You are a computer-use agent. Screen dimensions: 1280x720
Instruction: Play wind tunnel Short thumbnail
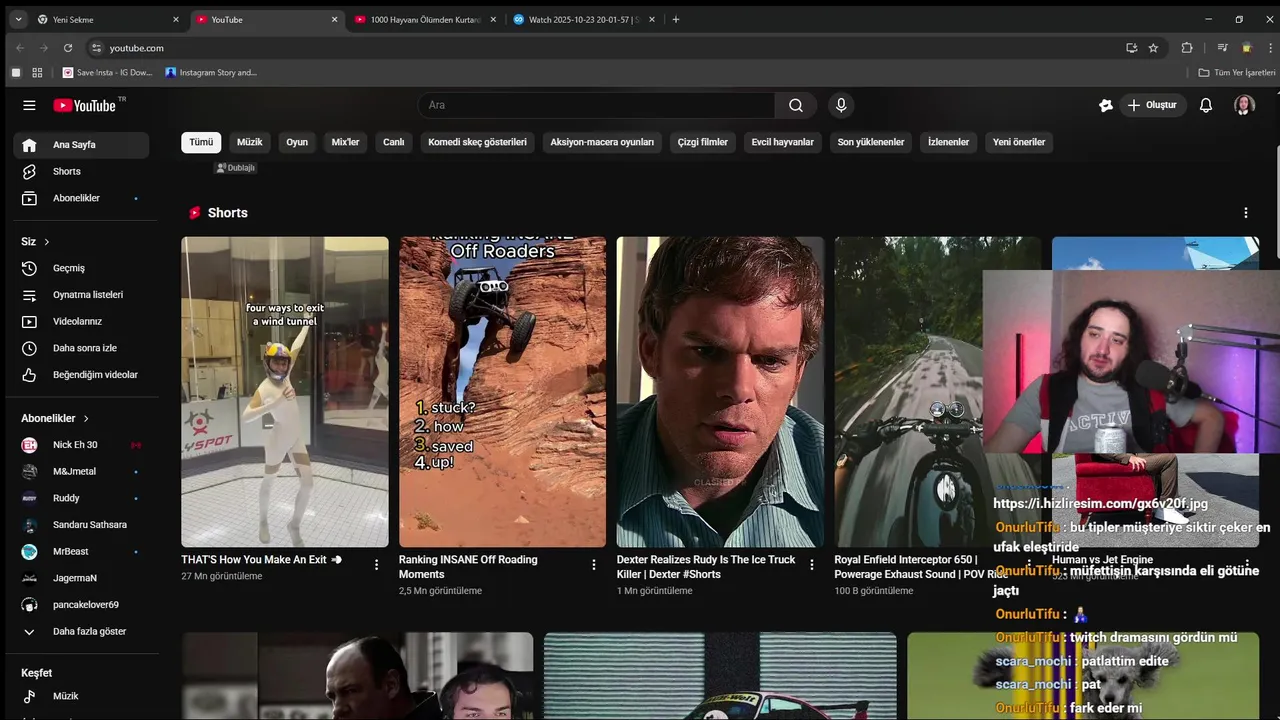(x=285, y=392)
